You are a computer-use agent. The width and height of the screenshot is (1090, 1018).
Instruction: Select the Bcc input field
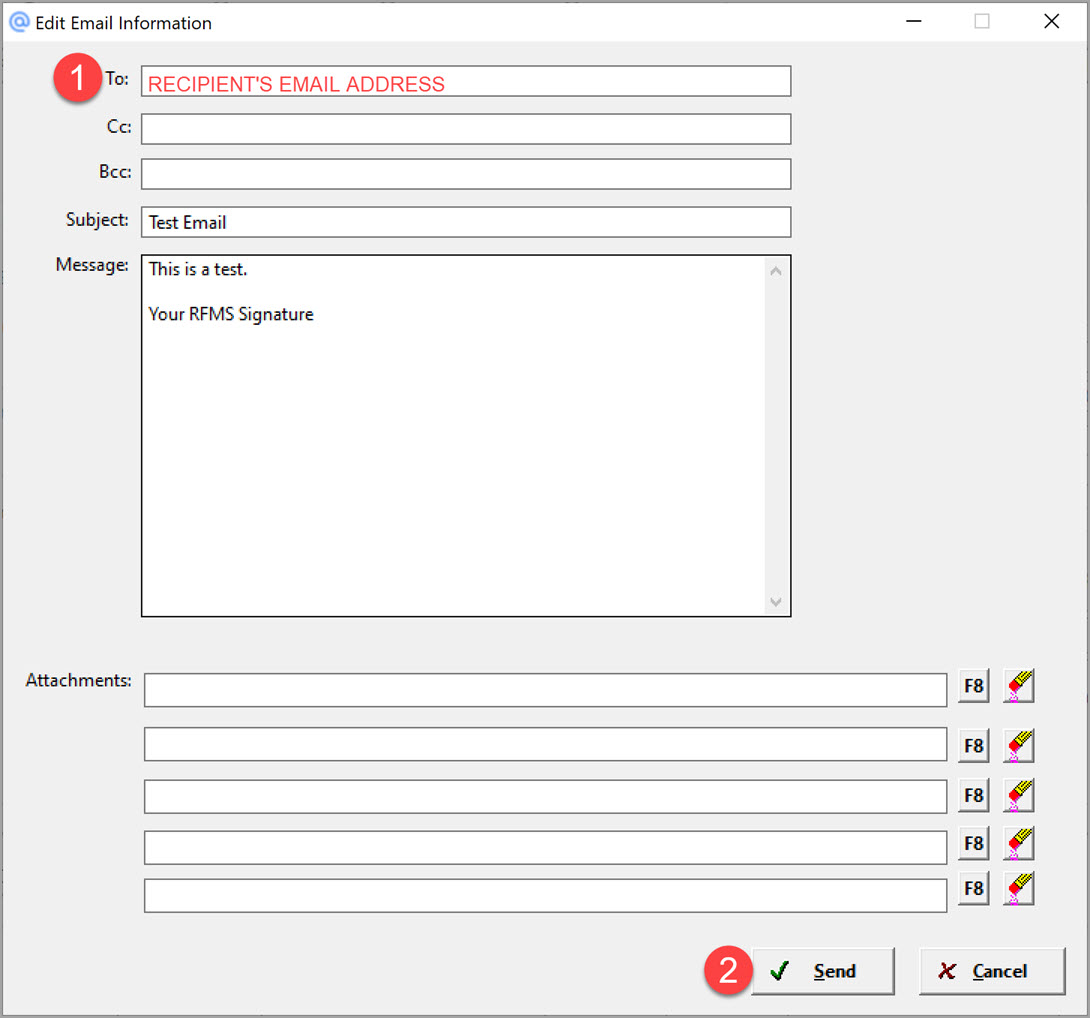click(466, 174)
